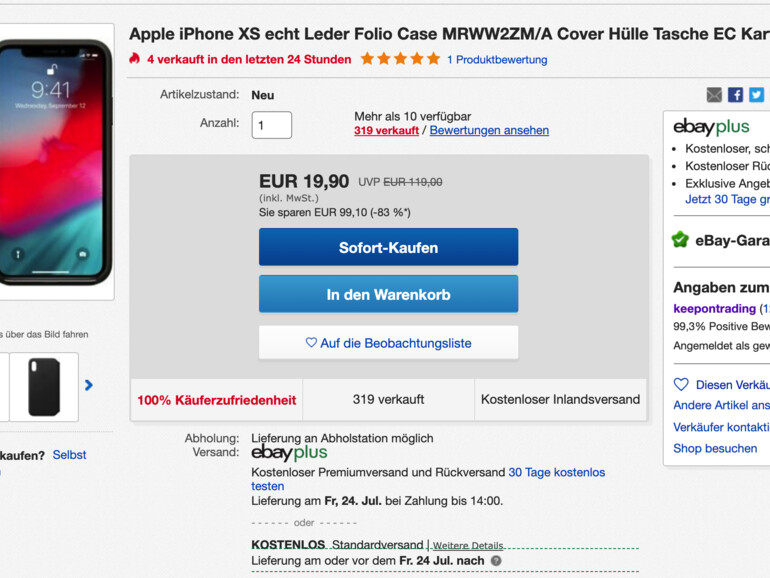Click In den Warenkorb button
770x578 pixels.
pos(388,294)
